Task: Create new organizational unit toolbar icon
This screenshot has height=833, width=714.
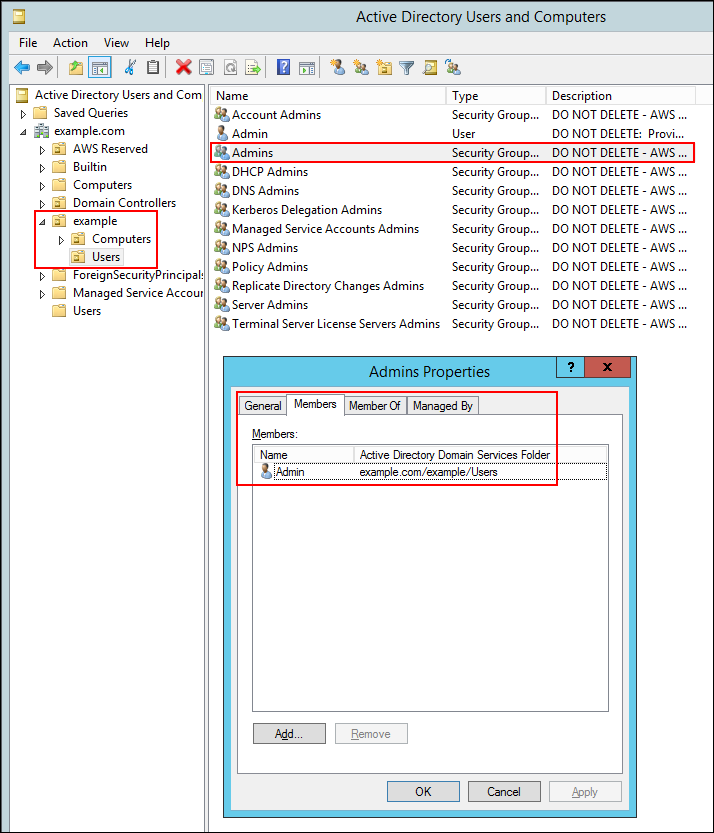Action: pyautogui.click(x=384, y=67)
